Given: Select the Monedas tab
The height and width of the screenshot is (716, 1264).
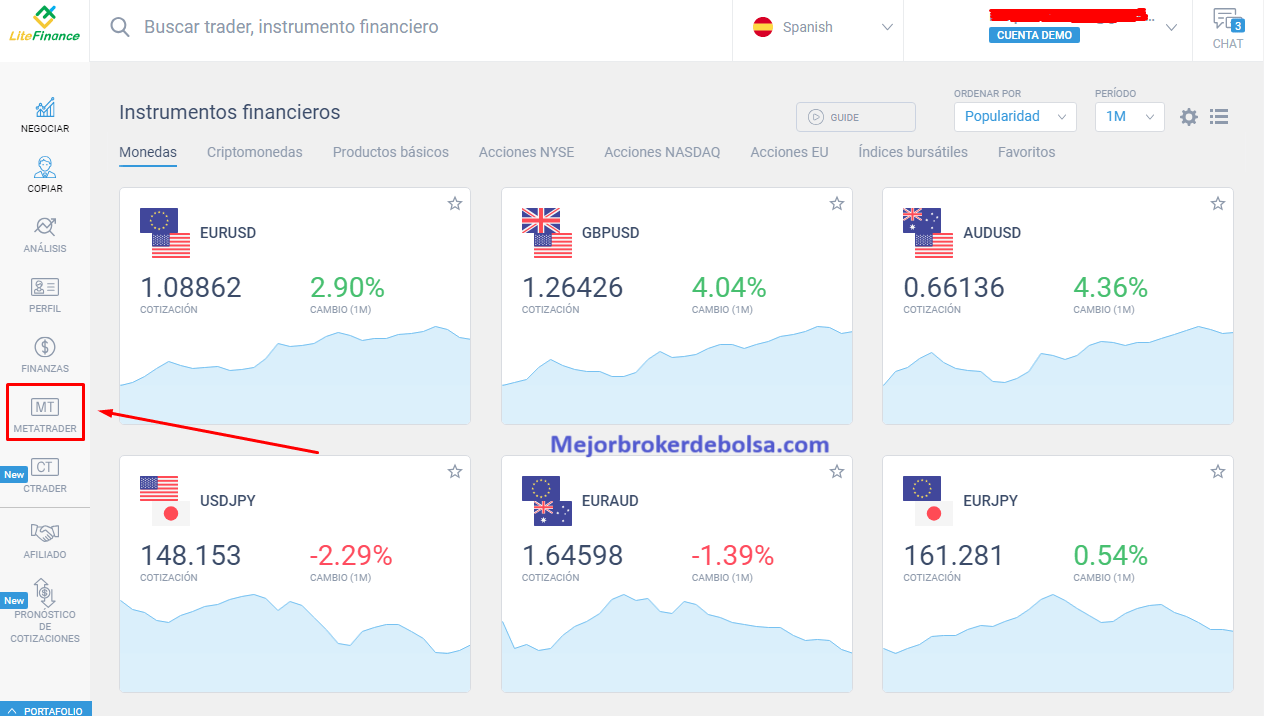Looking at the screenshot, I should pyautogui.click(x=148, y=152).
